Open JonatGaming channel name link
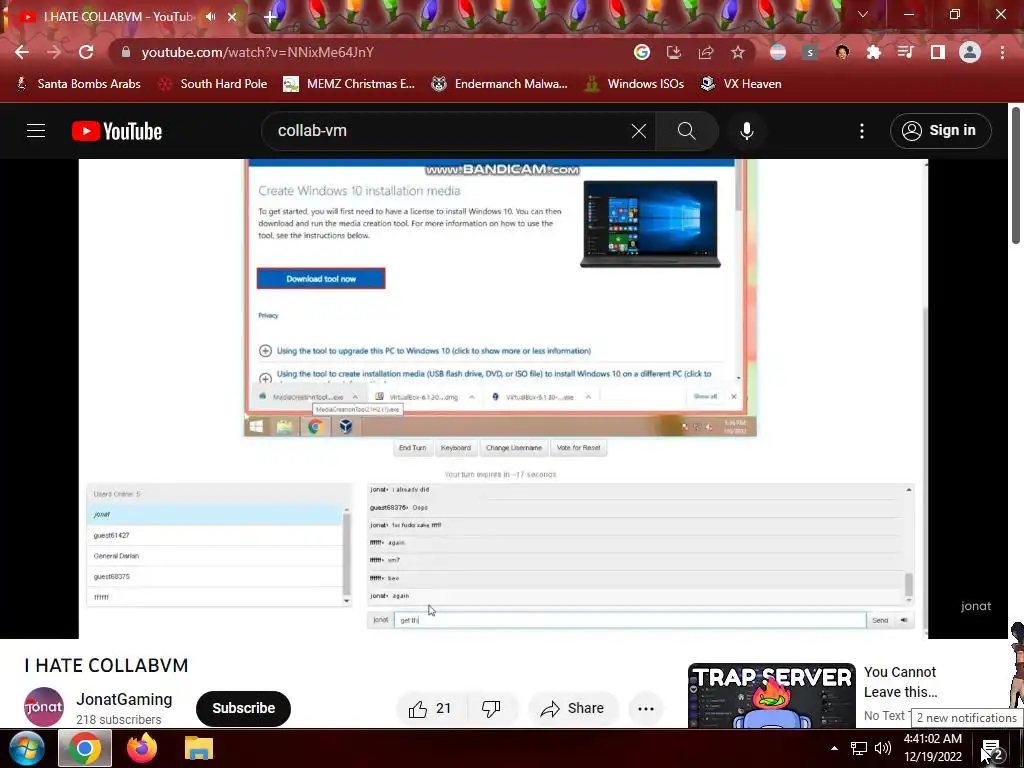Viewport: 1024px width, 768px height. 124,699
